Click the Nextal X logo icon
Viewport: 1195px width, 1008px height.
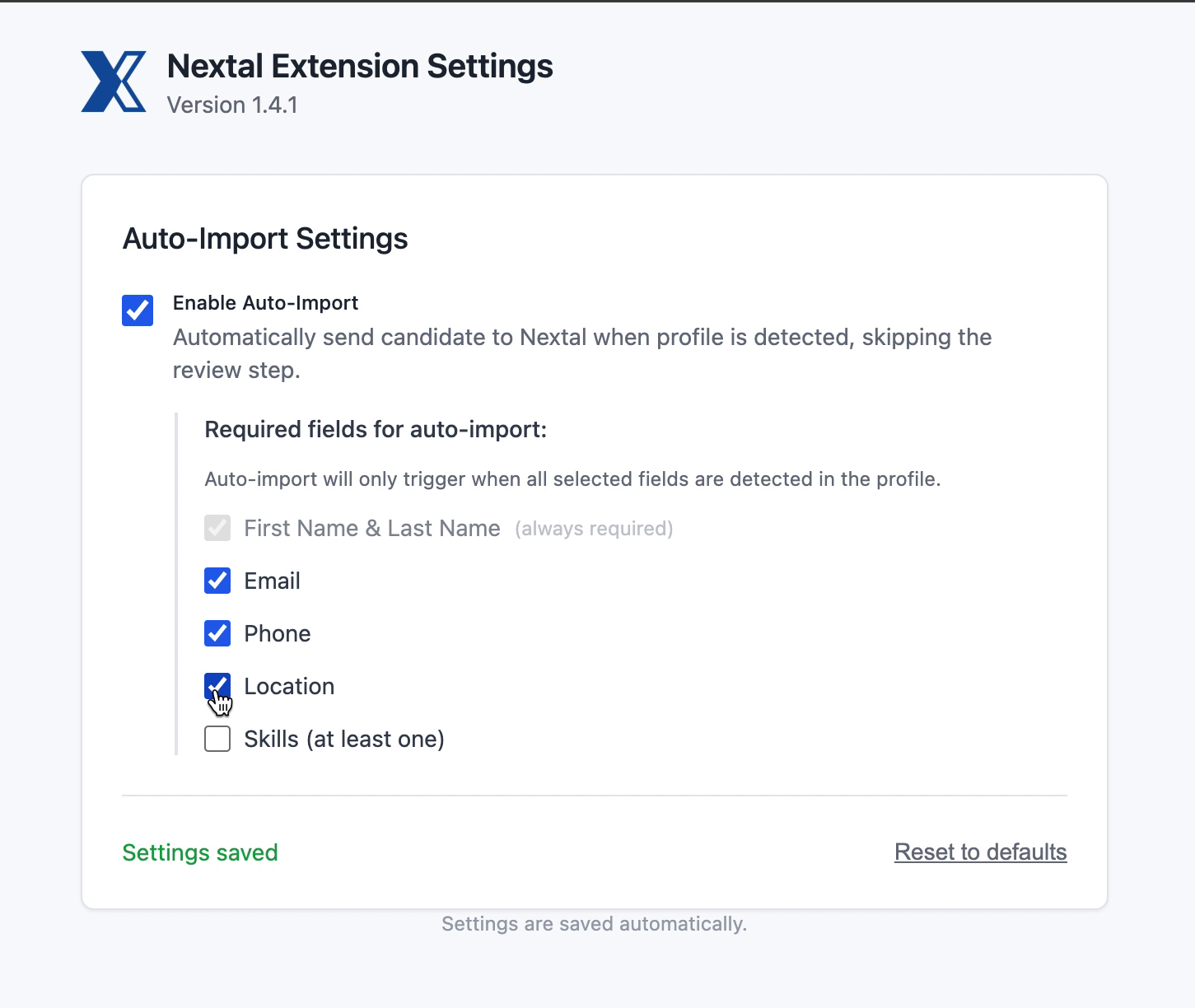[x=114, y=81]
